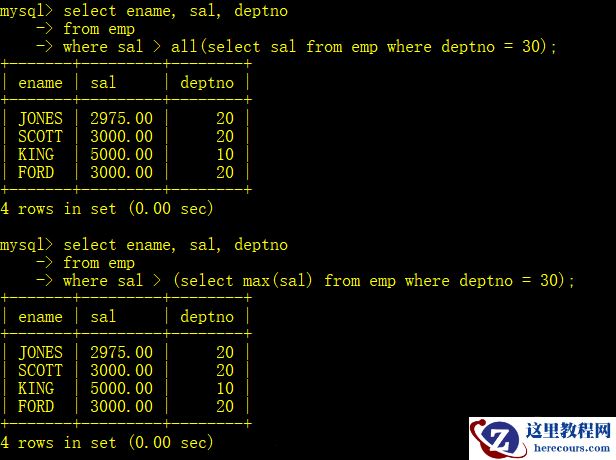The height and width of the screenshot is (460, 616).
Task: Click the deptno header in first table
Action: point(207,83)
